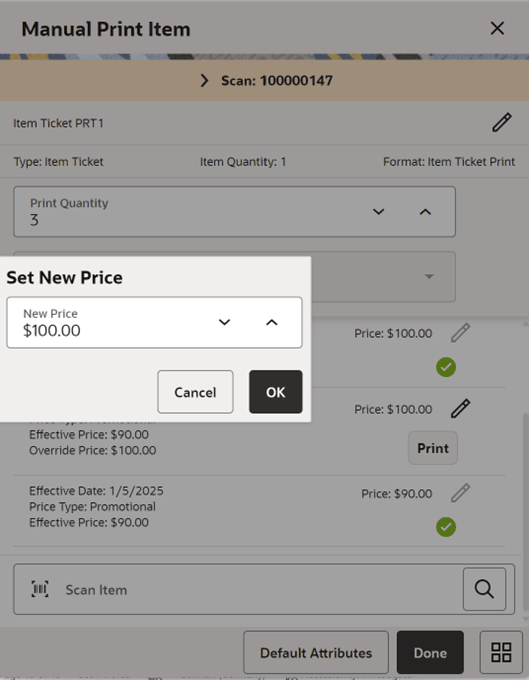Cancel the Set New Price popup
This screenshot has width=529, height=680.
pos(195,392)
